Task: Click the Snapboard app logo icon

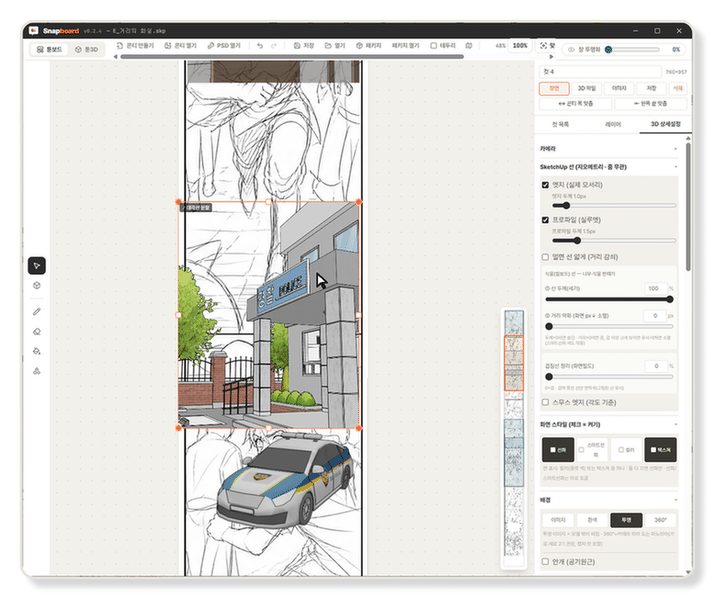Action: pyautogui.click(x=33, y=31)
